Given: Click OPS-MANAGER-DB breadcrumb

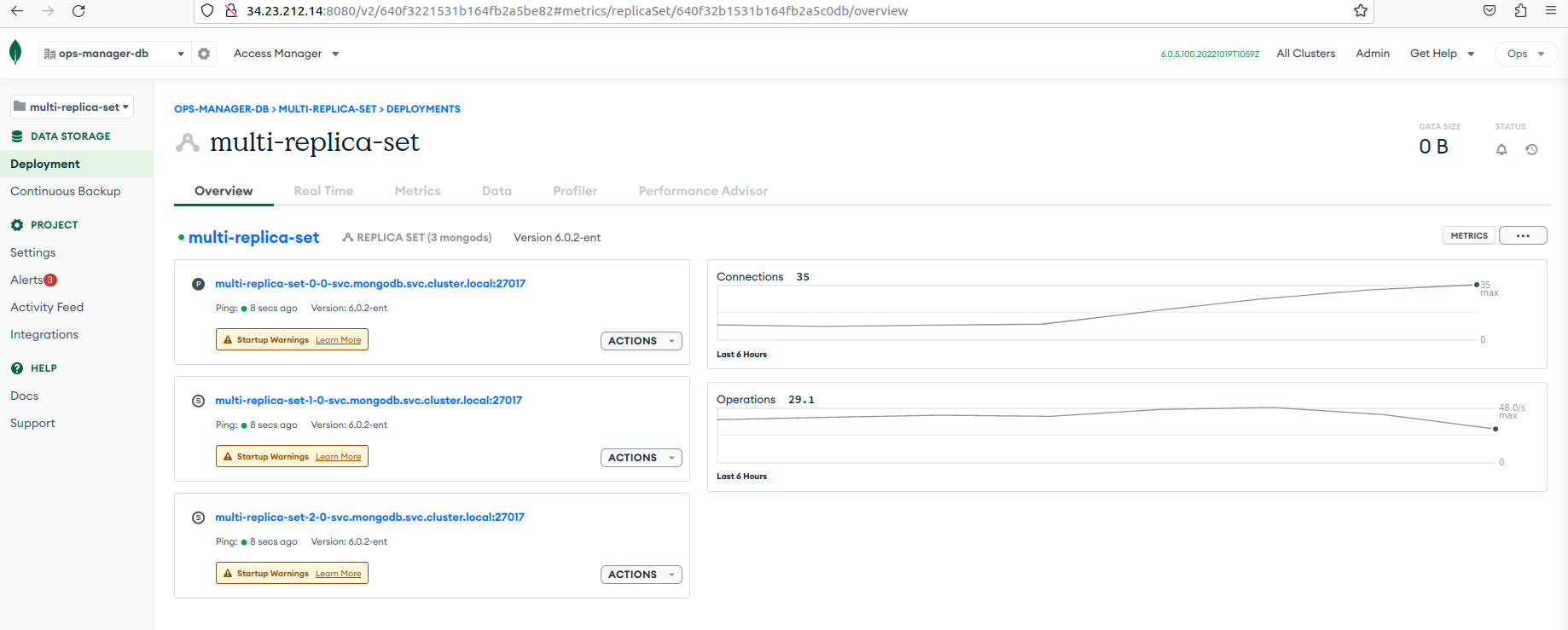Looking at the screenshot, I should point(221,109).
